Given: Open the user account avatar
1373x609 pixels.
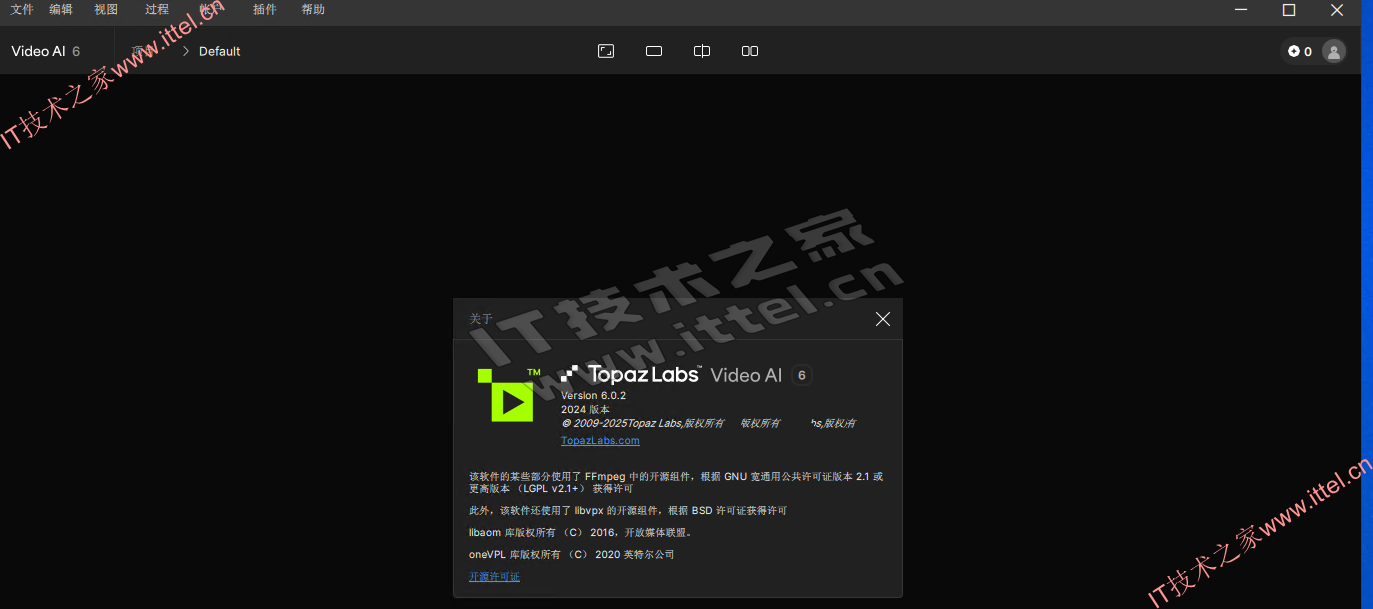Looking at the screenshot, I should [1334, 51].
